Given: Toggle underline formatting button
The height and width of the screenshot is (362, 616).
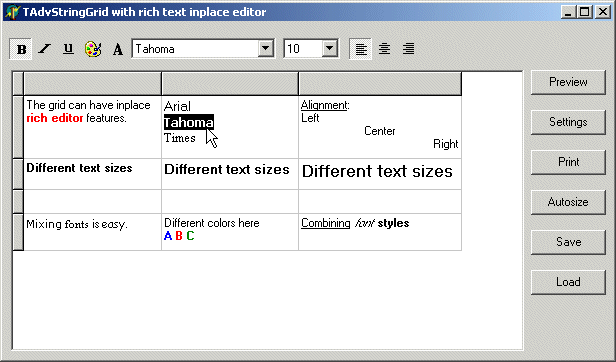Looking at the screenshot, I should [x=69, y=49].
